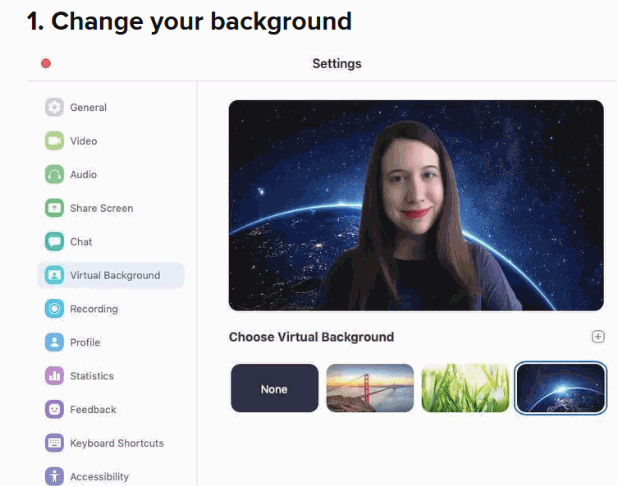Open the Accessibility settings section
The height and width of the screenshot is (486, 617).
point(98,476)
